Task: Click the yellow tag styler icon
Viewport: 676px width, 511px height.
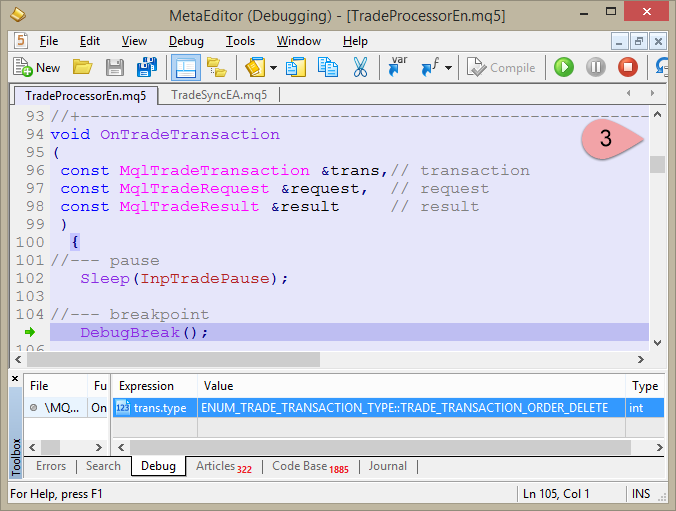Action: (x=255, y=68)
